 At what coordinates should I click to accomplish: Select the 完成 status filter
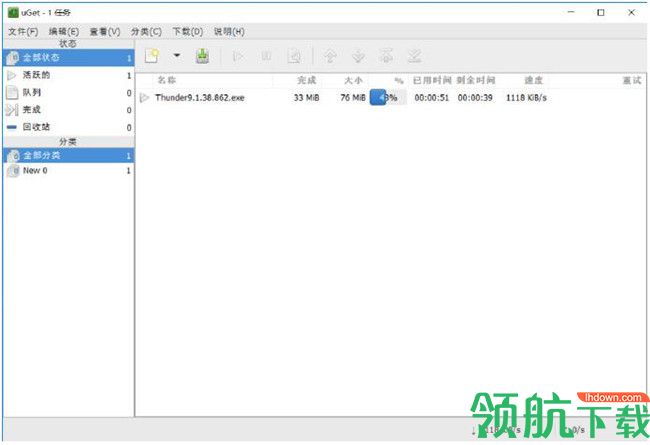69,110
